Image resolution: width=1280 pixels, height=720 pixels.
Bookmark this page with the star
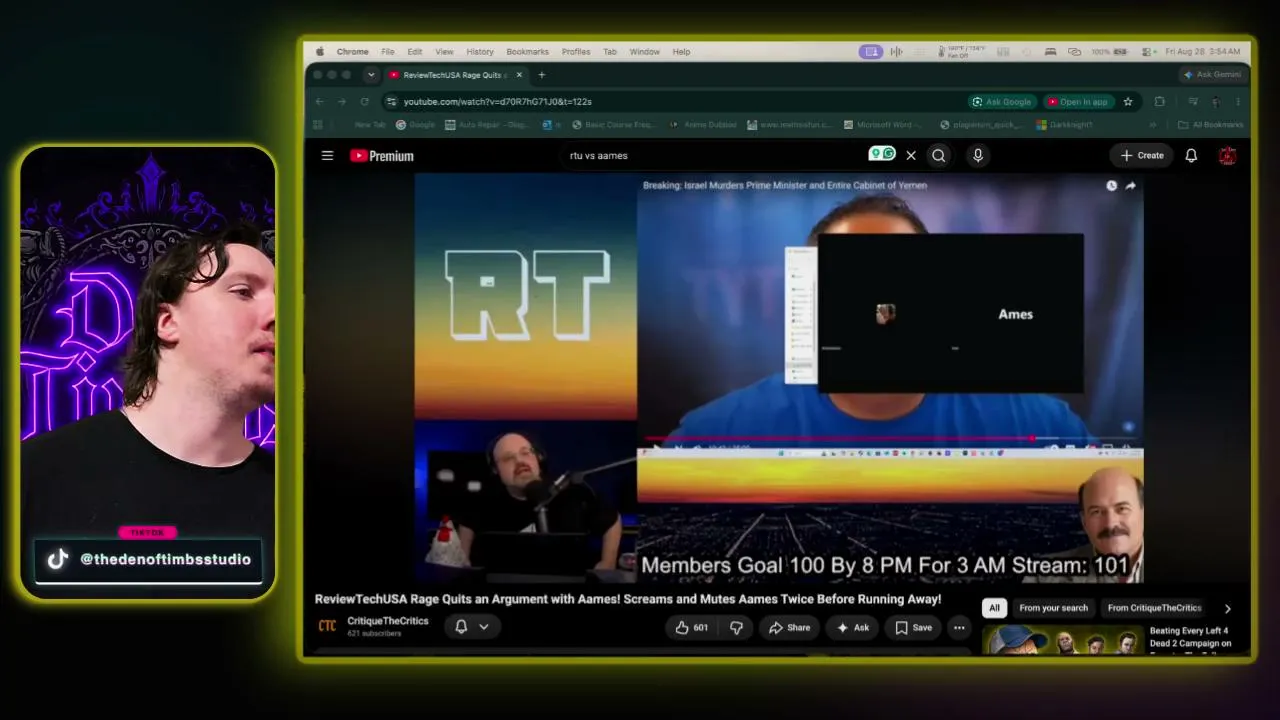tap(1128, 101)
